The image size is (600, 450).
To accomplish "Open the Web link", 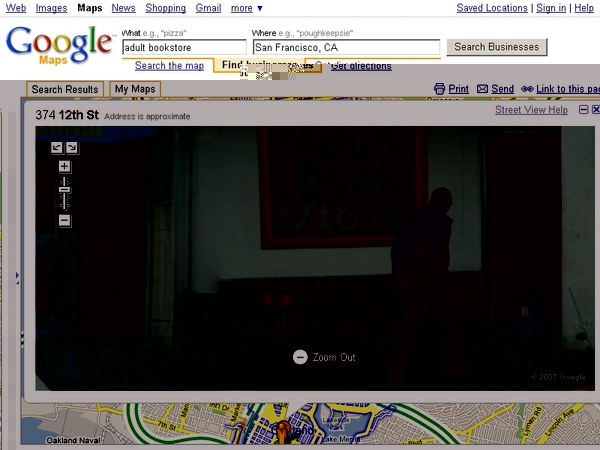I will tap(16, 8).
